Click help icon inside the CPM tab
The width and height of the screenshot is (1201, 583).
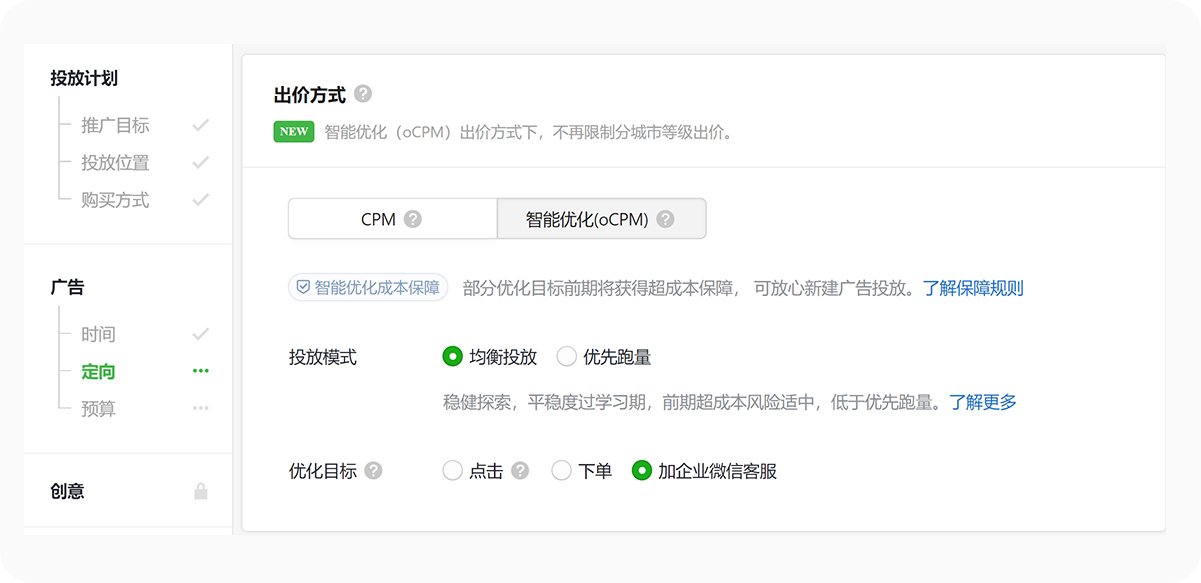click(x=412, y=219)
